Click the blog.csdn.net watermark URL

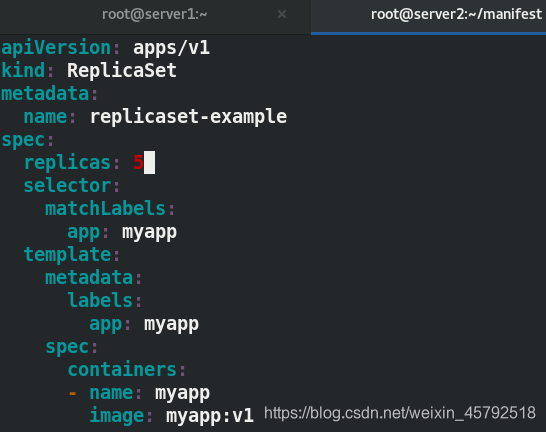[x=400, y=413]
